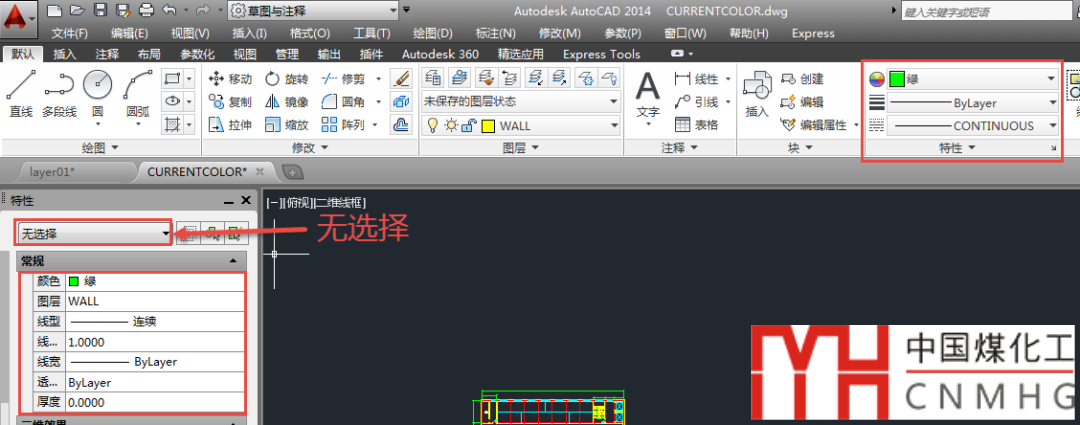This screenshot has width=1080, height=425.
Task: Click the green 颜色 swatch in properties panel
Action: (74, 282)
